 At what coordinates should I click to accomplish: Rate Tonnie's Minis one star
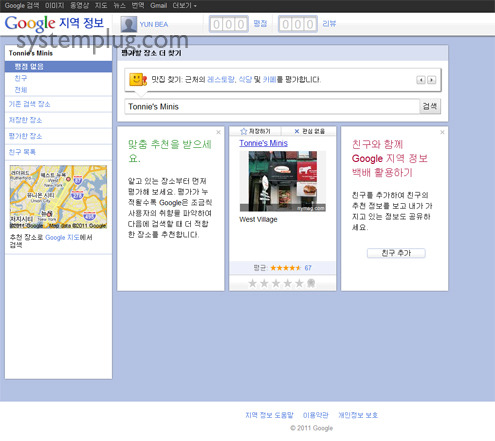pyautogui.click(x=253, y=283)
